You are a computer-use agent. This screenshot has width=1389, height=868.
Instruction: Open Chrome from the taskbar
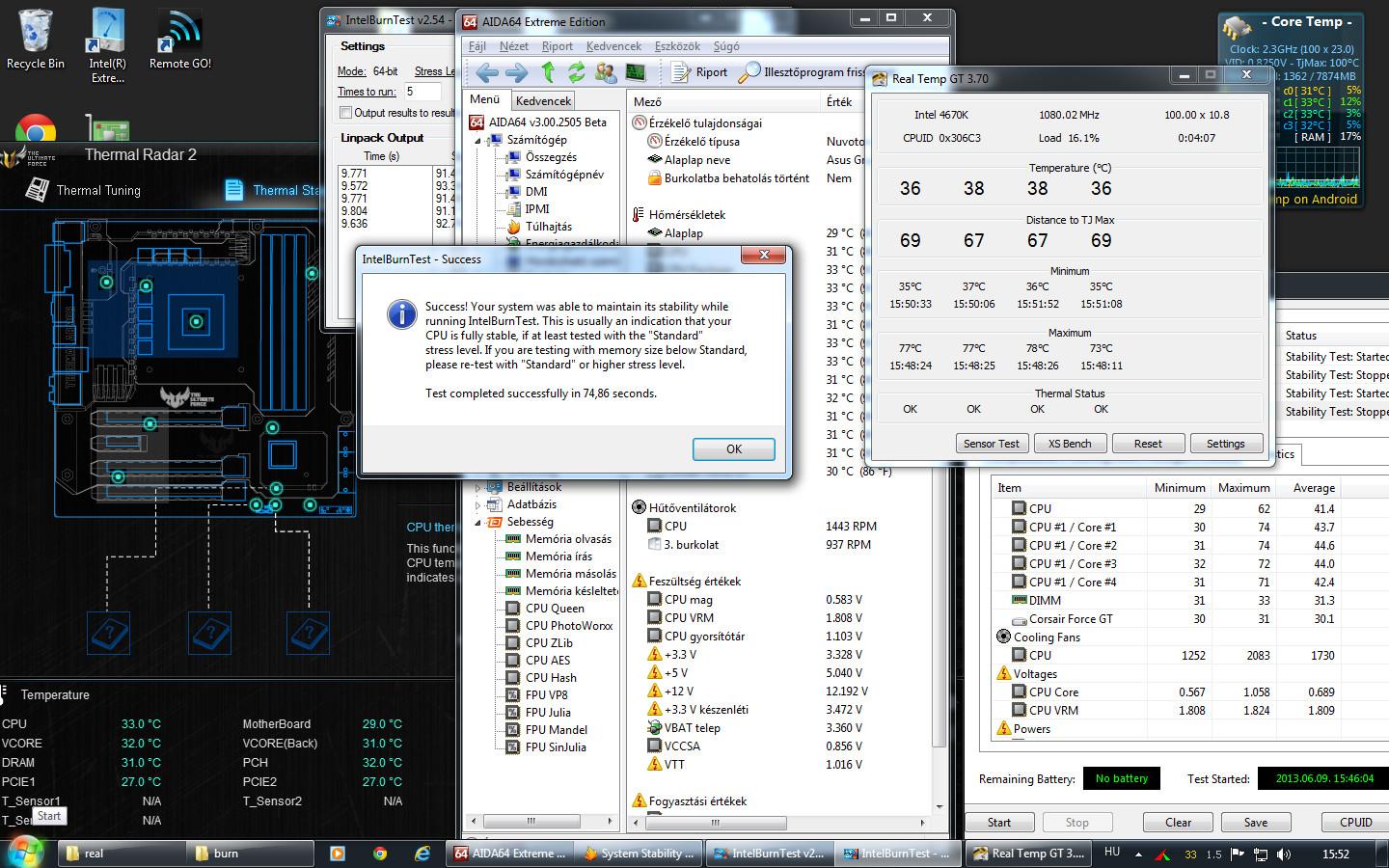coord(380,854)
